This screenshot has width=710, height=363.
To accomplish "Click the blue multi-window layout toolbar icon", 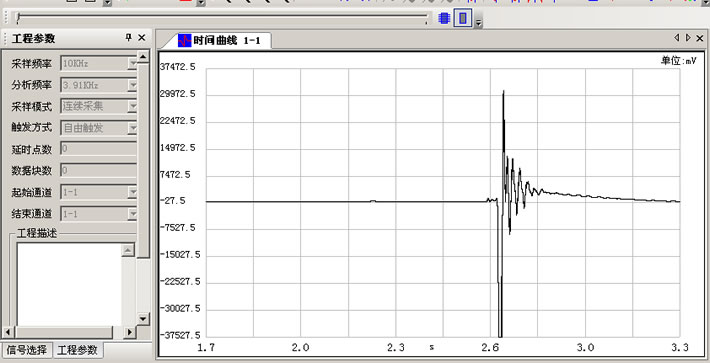I will [444, 18].
